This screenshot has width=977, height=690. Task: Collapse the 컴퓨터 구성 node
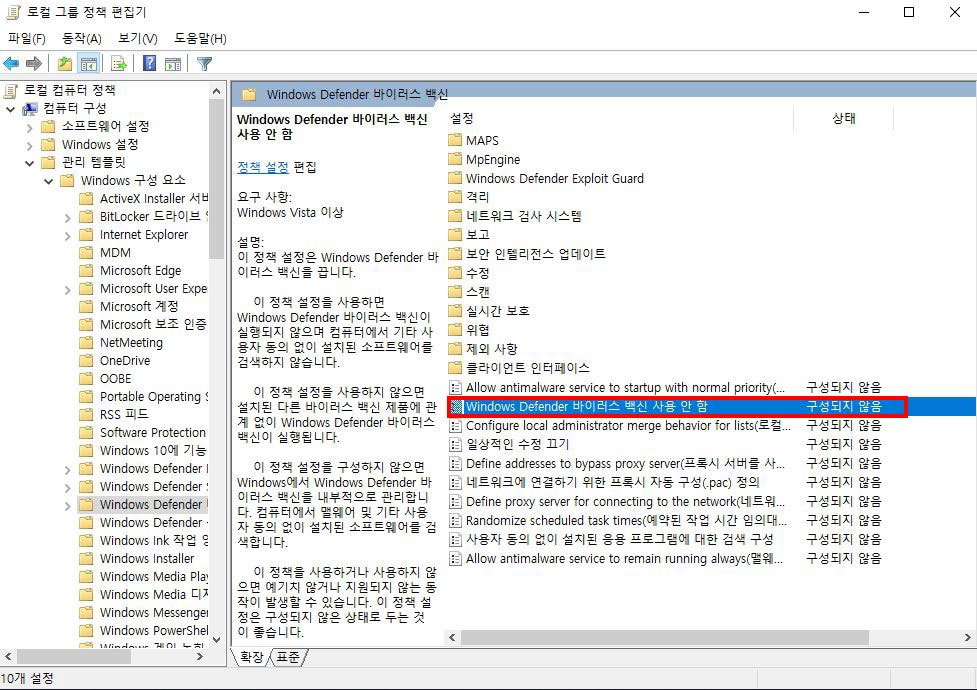point(11,109)
